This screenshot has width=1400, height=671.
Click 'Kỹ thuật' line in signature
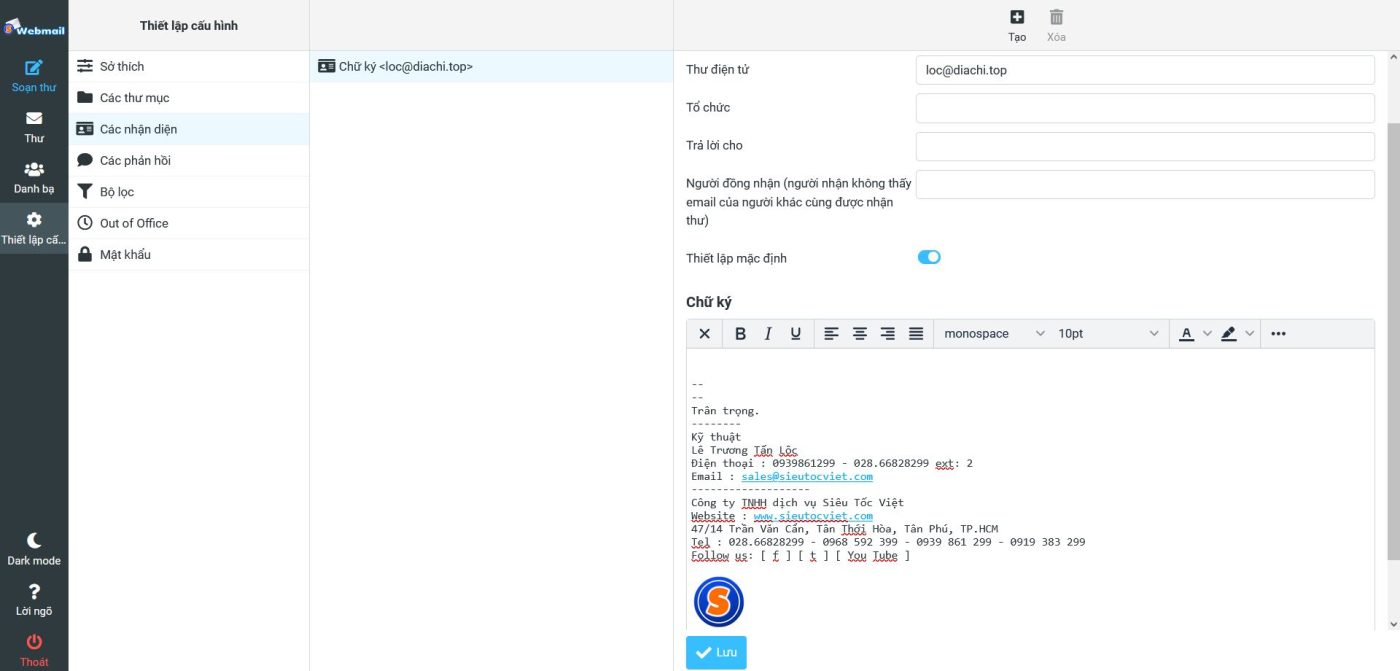coord(716,437)
